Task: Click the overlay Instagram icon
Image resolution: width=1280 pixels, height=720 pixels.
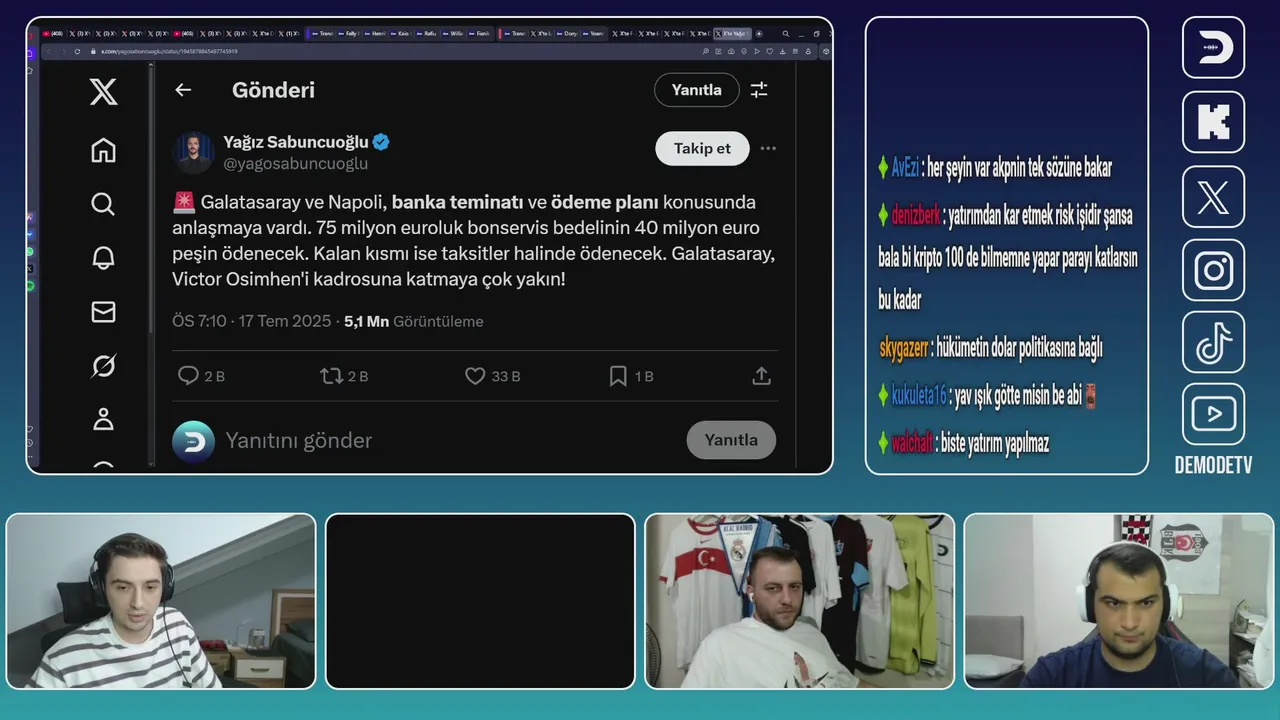Action: [x=1213, y=270]
